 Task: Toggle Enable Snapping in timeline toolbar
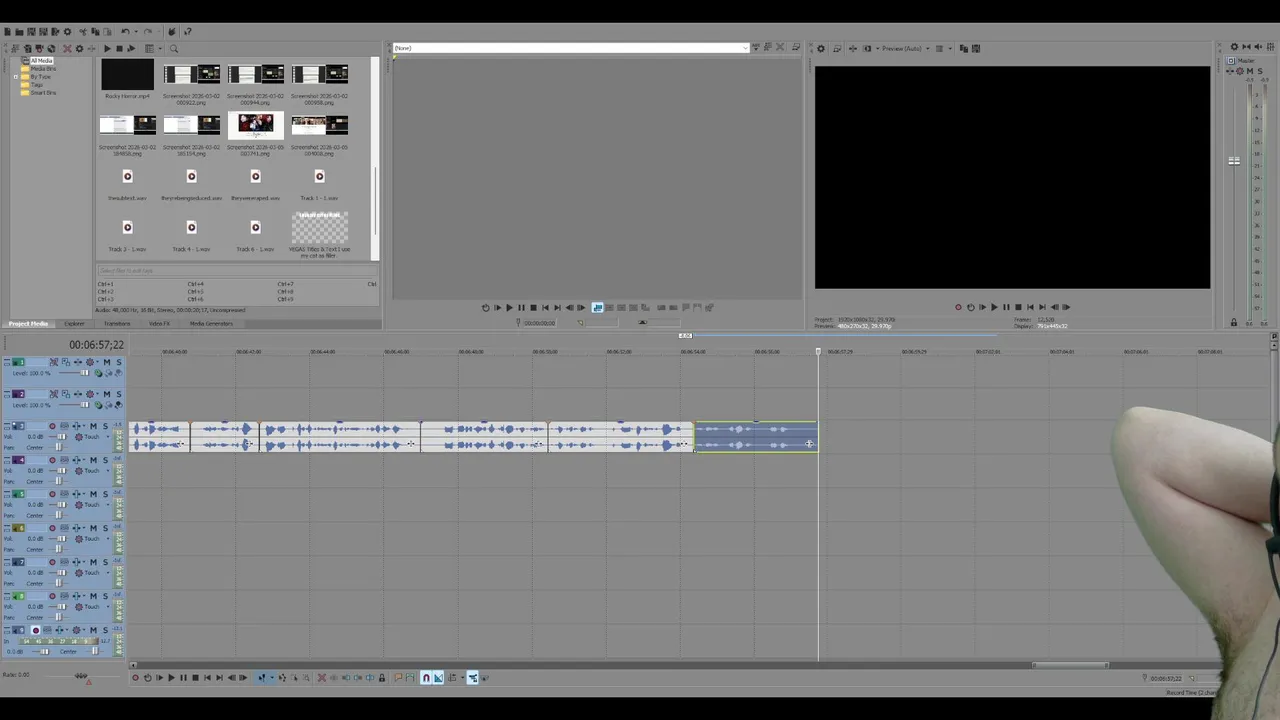coord(426,678)
